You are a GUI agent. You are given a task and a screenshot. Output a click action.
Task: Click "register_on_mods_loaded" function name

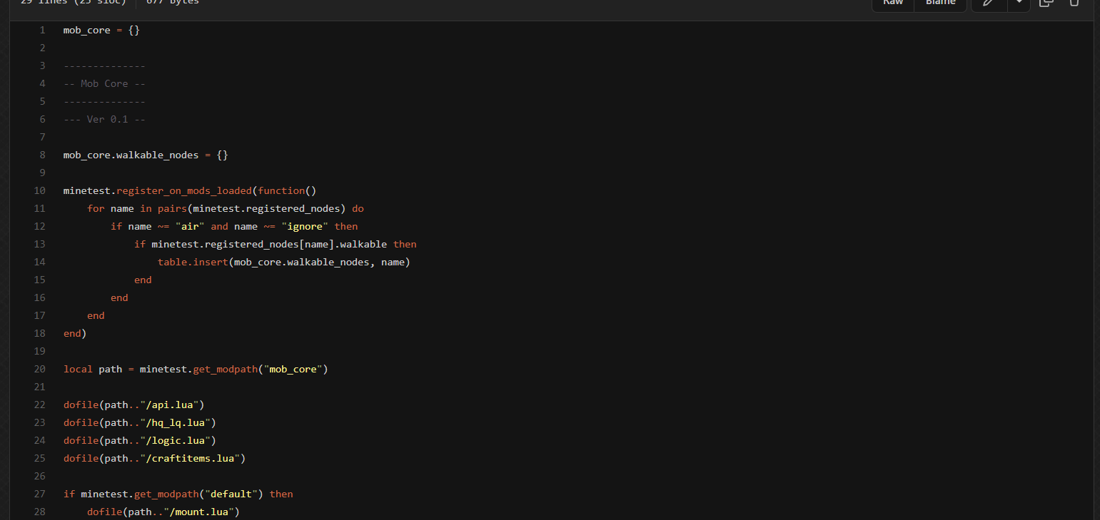click(184, 191)
